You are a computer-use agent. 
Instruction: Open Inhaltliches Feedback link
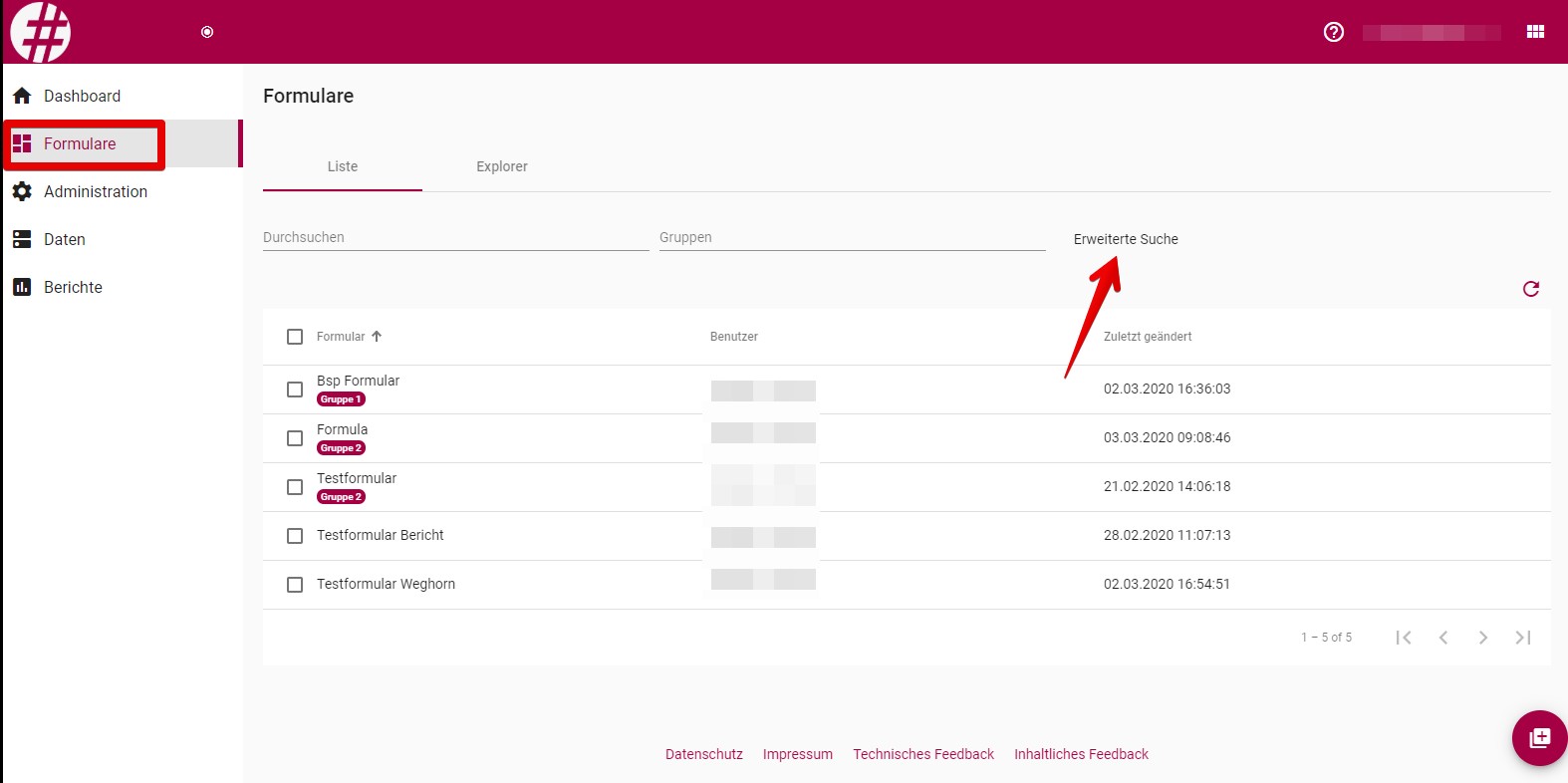pos(1081,754)
